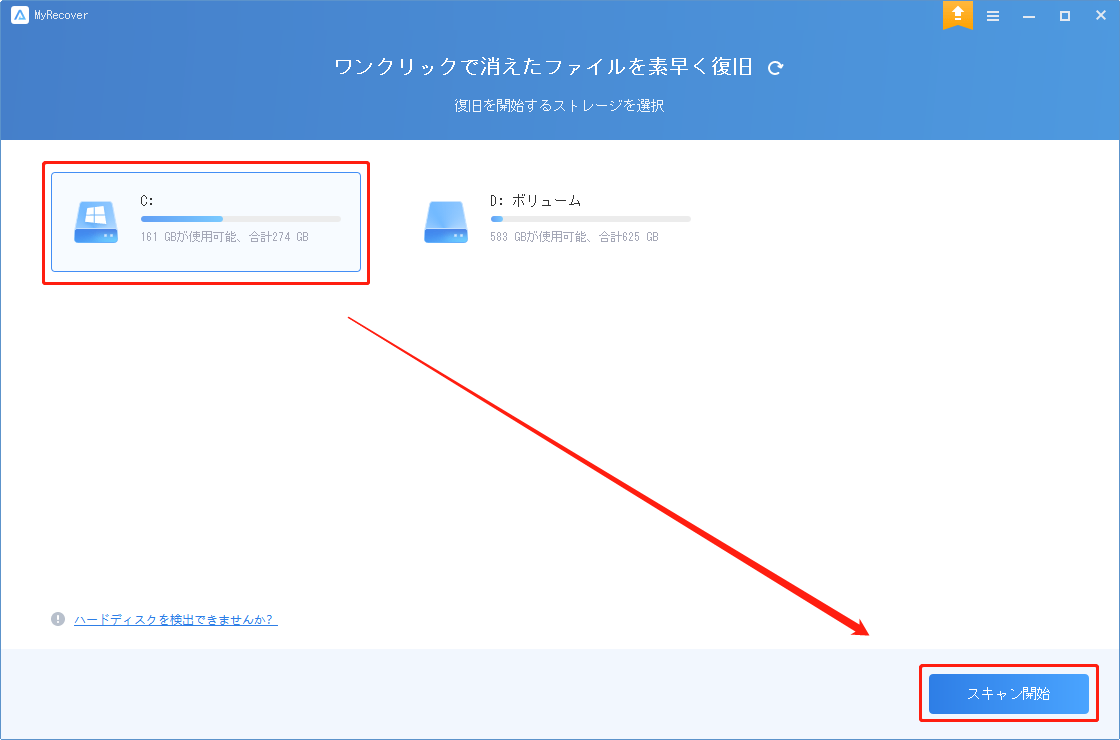Refresh the storage list via the reload icon
Image resolution: width=1120 pixels, height=740 pixels.
coord(775,66)
